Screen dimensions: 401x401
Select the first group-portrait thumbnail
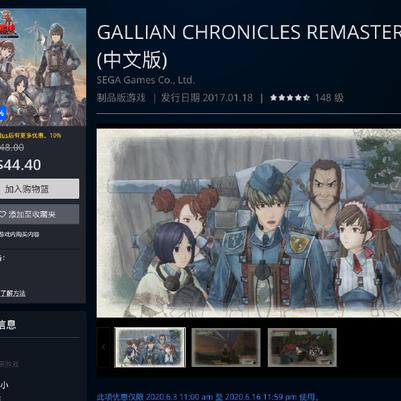(150, 347)
